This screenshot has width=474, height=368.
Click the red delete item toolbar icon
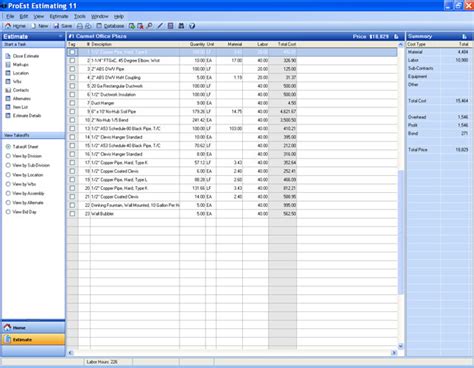[140, 26]
